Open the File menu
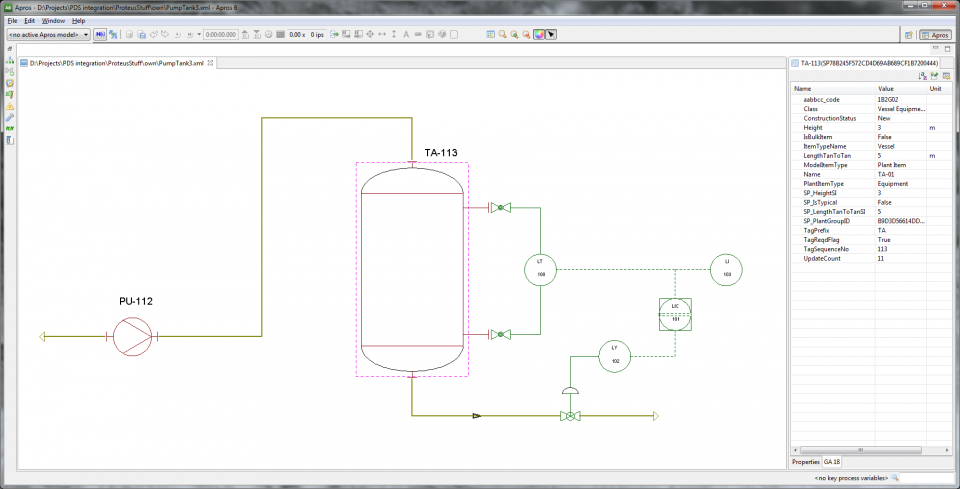960x489 pixels. (12, 21)
